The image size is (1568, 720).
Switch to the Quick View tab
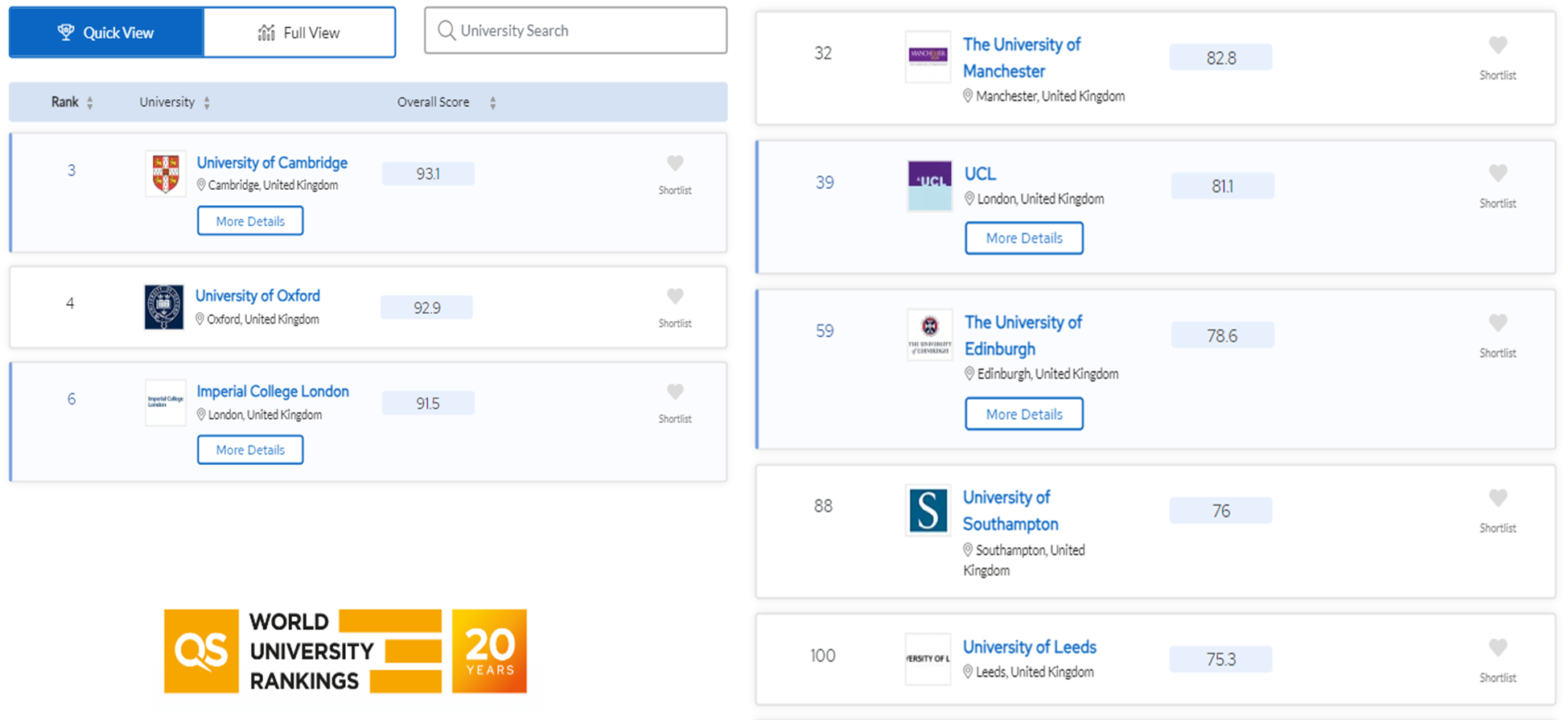106,33
